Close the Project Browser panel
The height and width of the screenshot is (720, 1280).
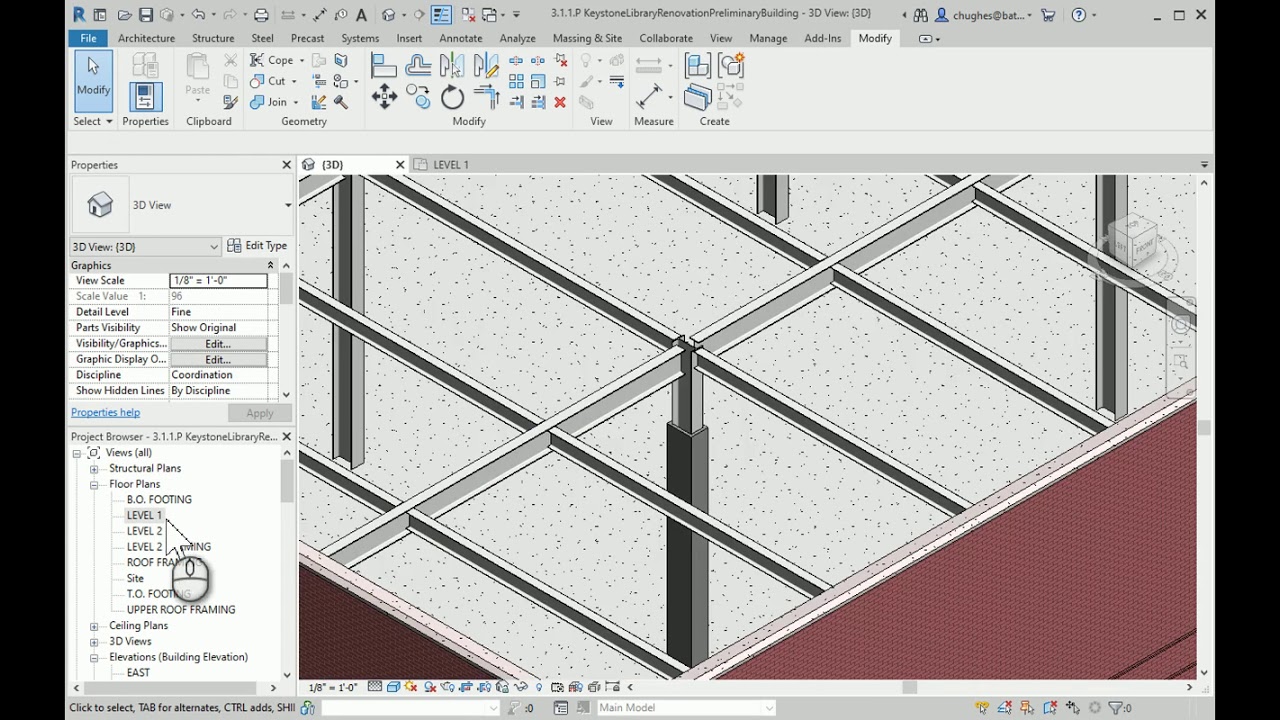[286, 437]
